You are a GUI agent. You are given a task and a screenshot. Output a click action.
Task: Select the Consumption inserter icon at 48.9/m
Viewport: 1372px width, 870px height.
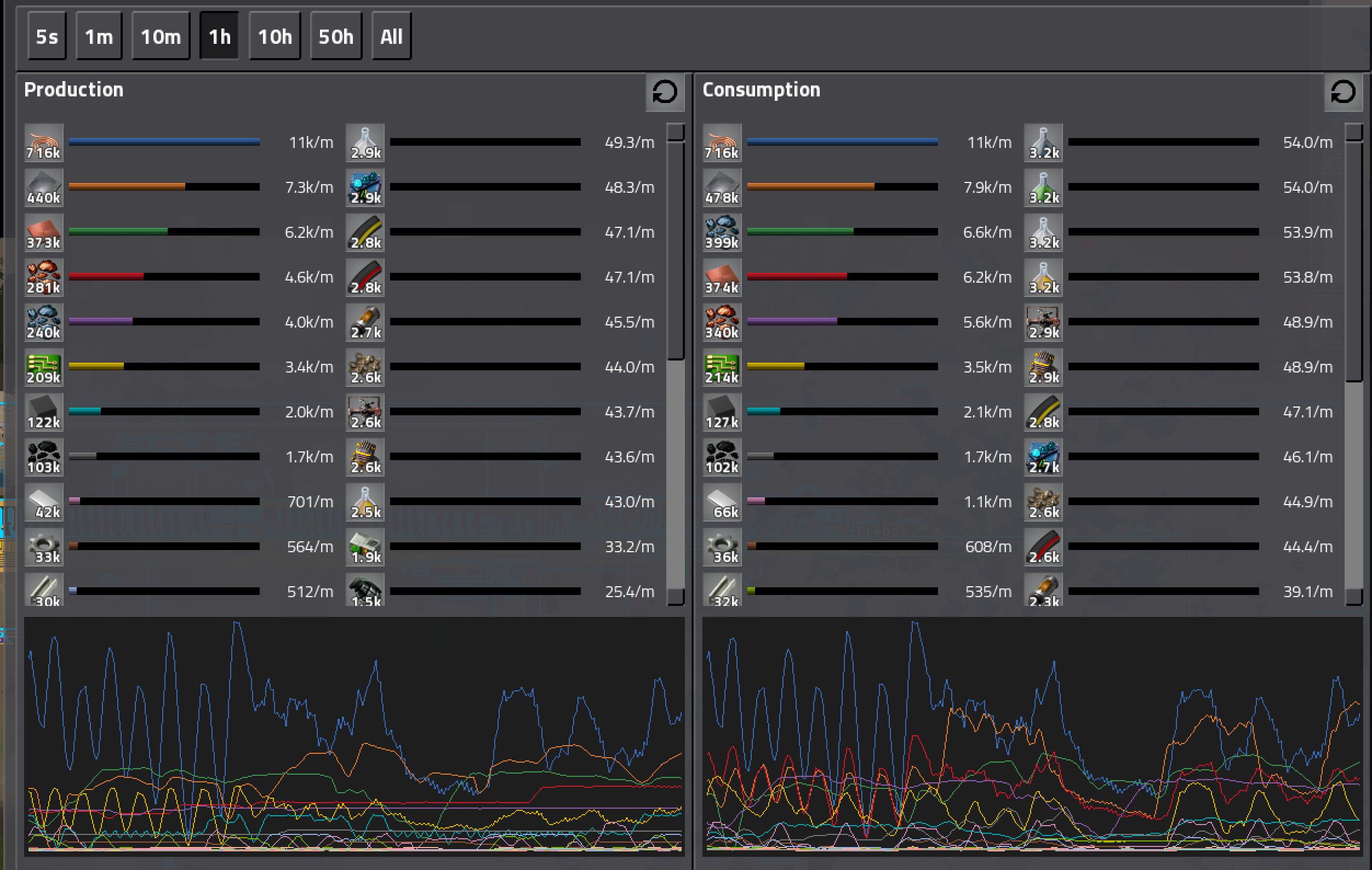[1043, 323]
